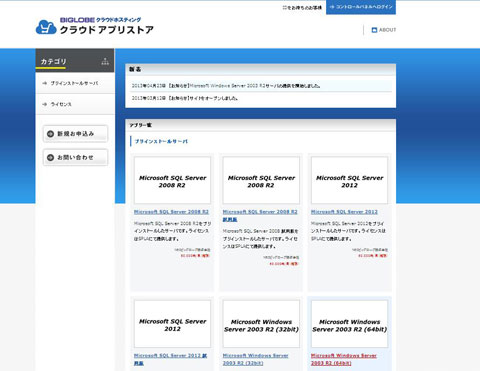This screenshot has width=480, height=371.
Task: Click the お問い合わせ button
Action: [75, 157]
